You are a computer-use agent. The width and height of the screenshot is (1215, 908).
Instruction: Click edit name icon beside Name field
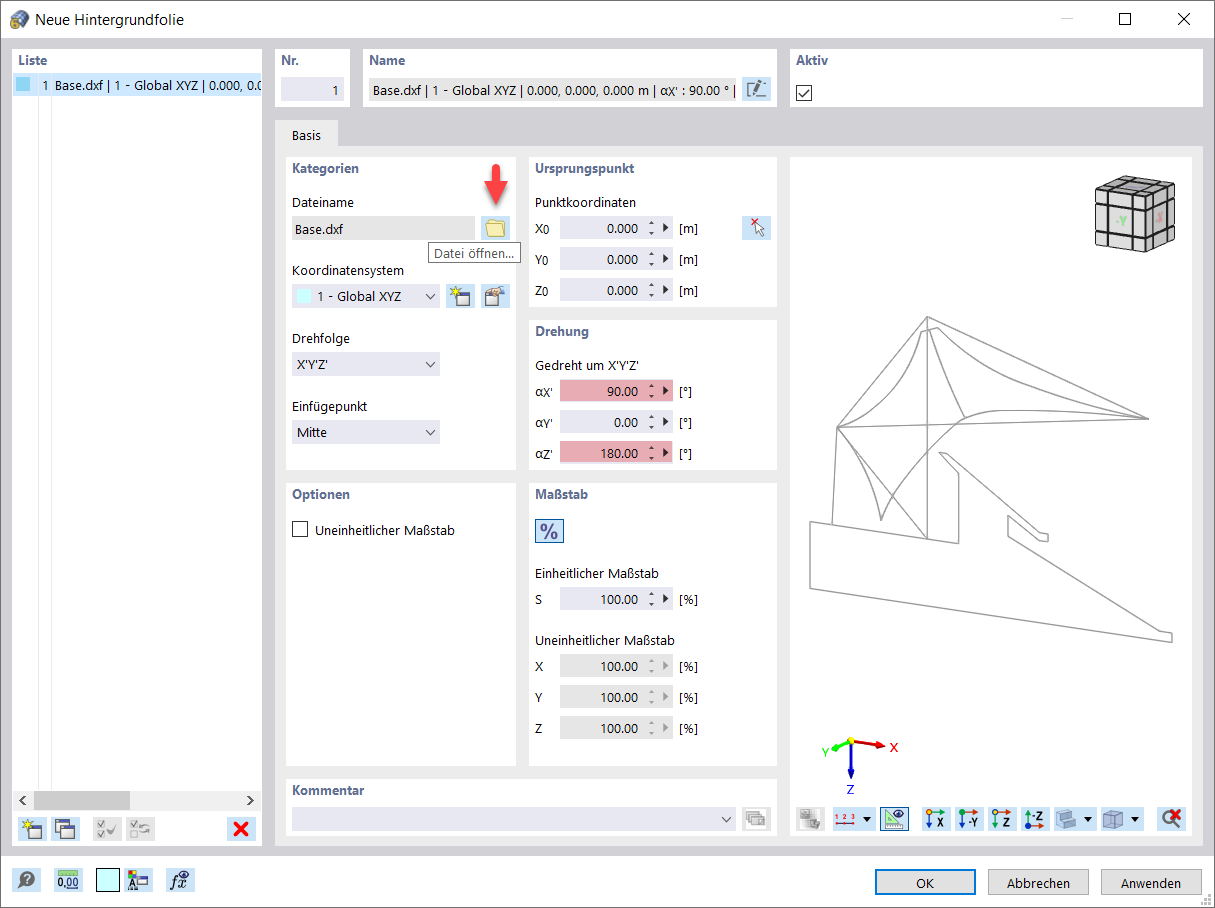pyautogui.click(x=757, y=90)
